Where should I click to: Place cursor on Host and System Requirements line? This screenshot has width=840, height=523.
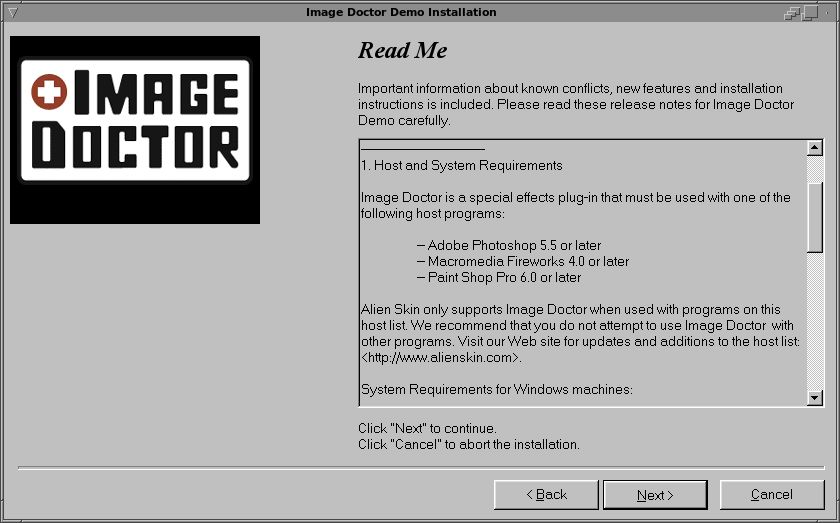462,166
